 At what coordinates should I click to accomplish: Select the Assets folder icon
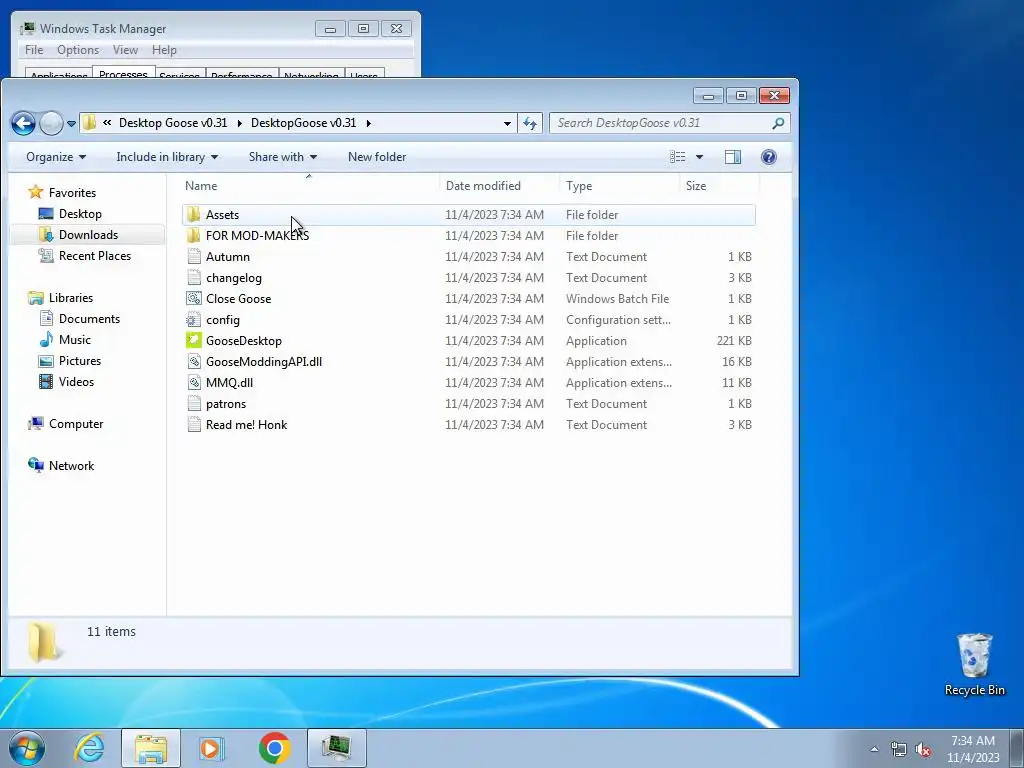(x=193, y=214)
